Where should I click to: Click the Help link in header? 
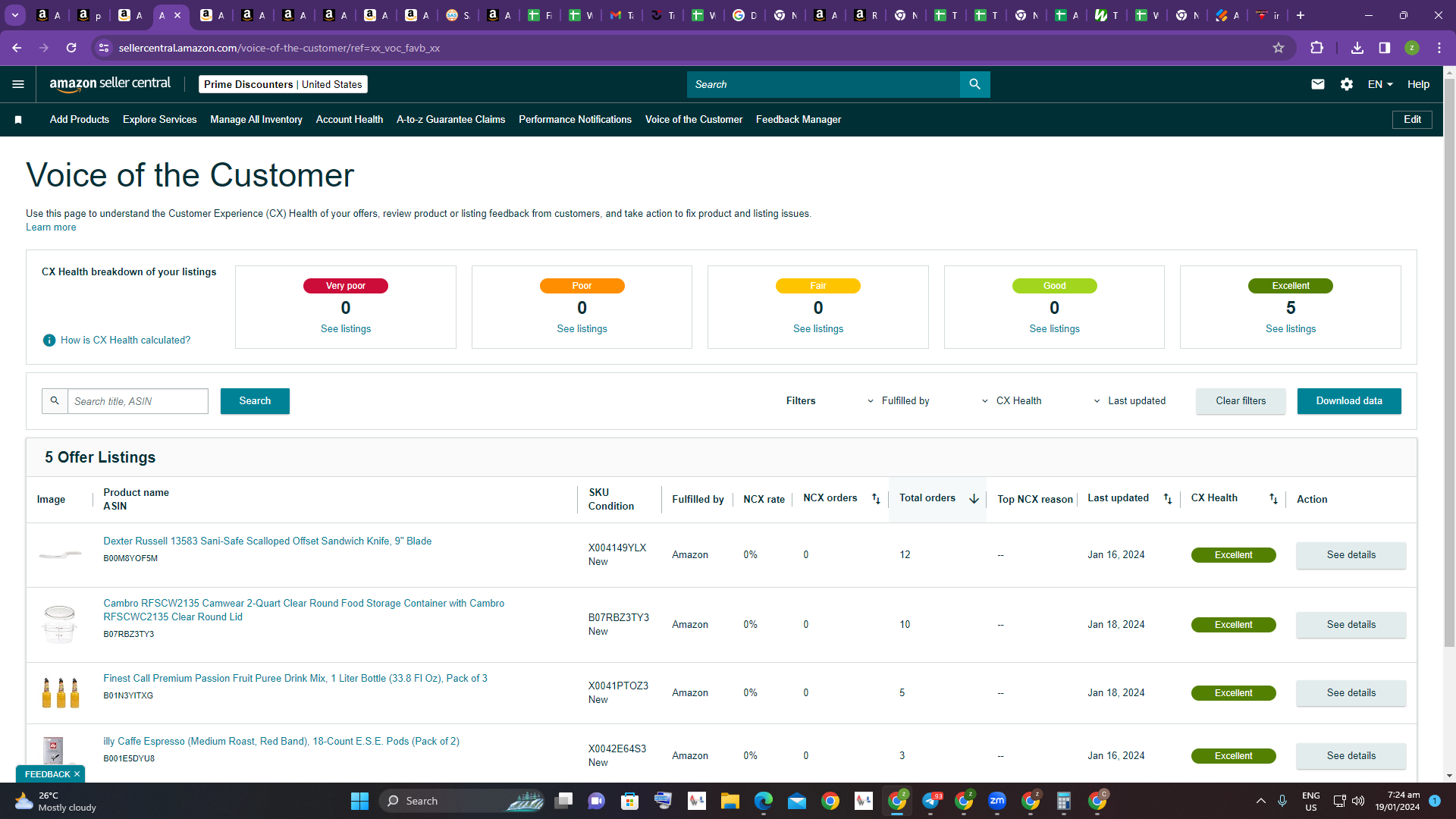tap(1418, 84)
